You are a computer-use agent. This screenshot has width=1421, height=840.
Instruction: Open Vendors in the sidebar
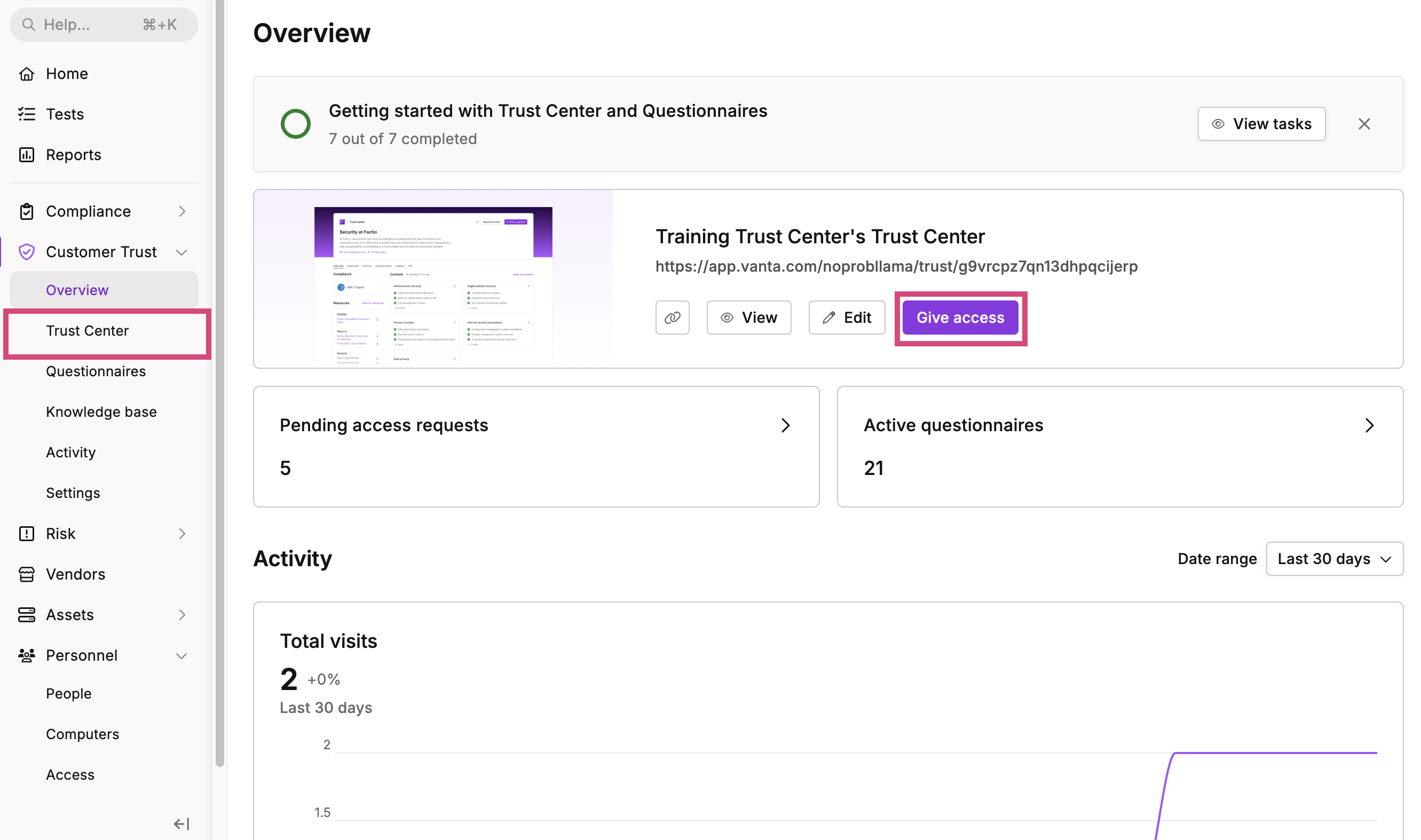(x=104, y=574)
